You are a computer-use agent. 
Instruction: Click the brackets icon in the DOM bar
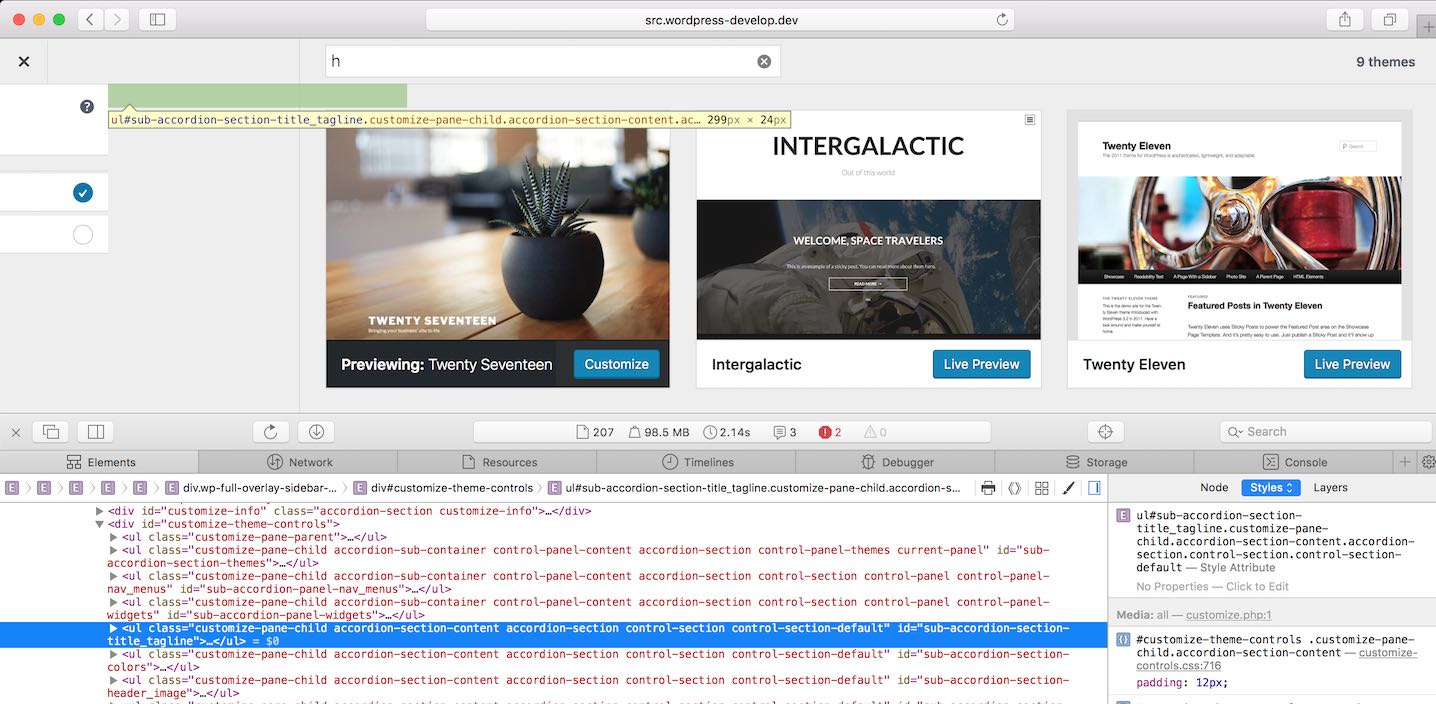click(x=1014, y=488)
